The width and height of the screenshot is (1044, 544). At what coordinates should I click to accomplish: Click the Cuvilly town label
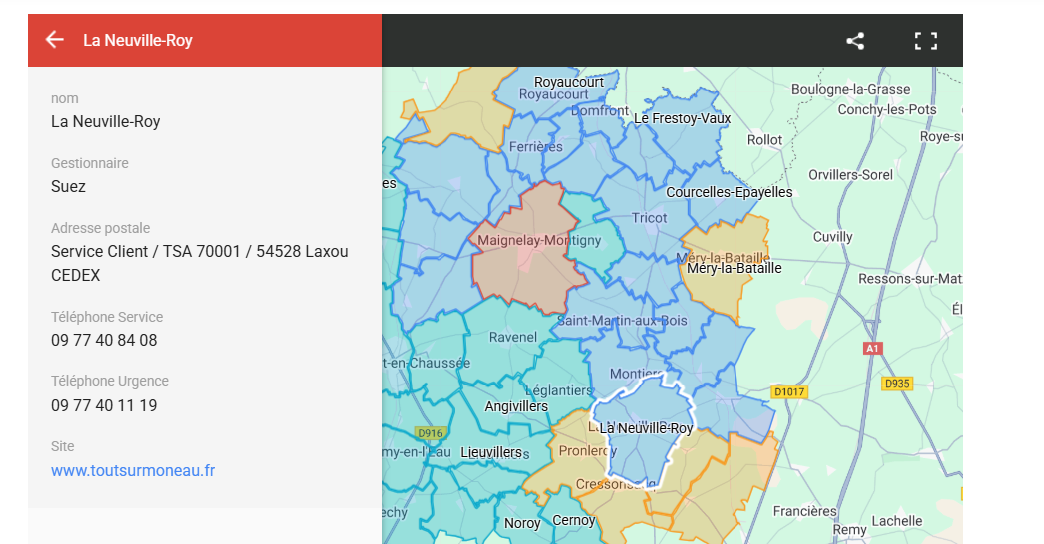coord(832,237)
